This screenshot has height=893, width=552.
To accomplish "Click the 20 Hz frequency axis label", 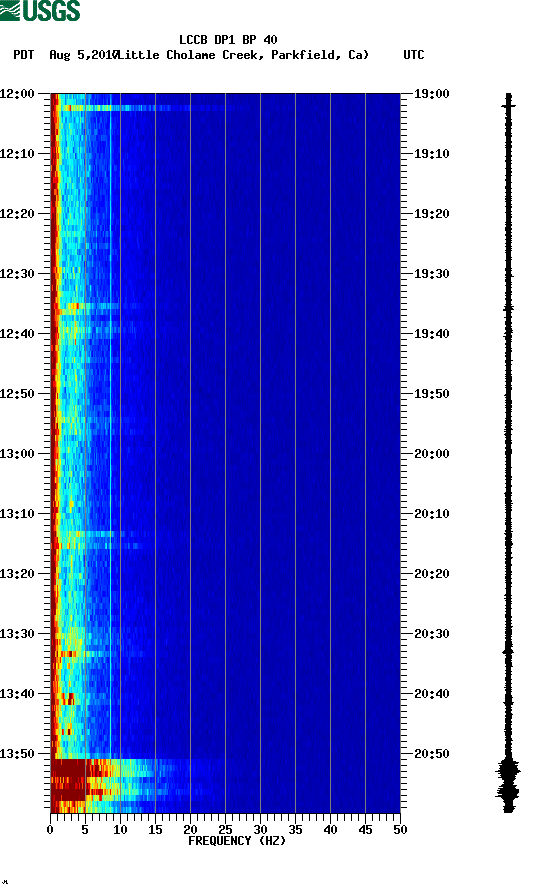I will tap(190, 830).
